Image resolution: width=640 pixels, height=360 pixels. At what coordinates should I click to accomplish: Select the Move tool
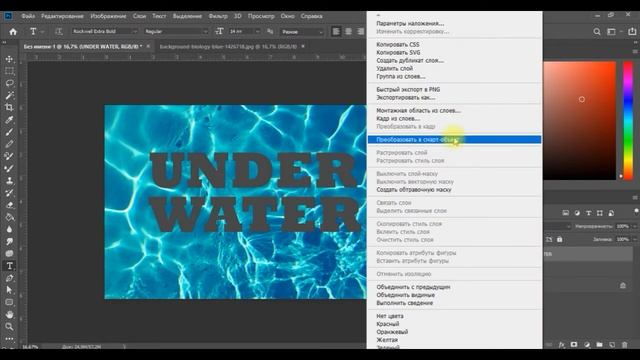[x=9, y=59]
